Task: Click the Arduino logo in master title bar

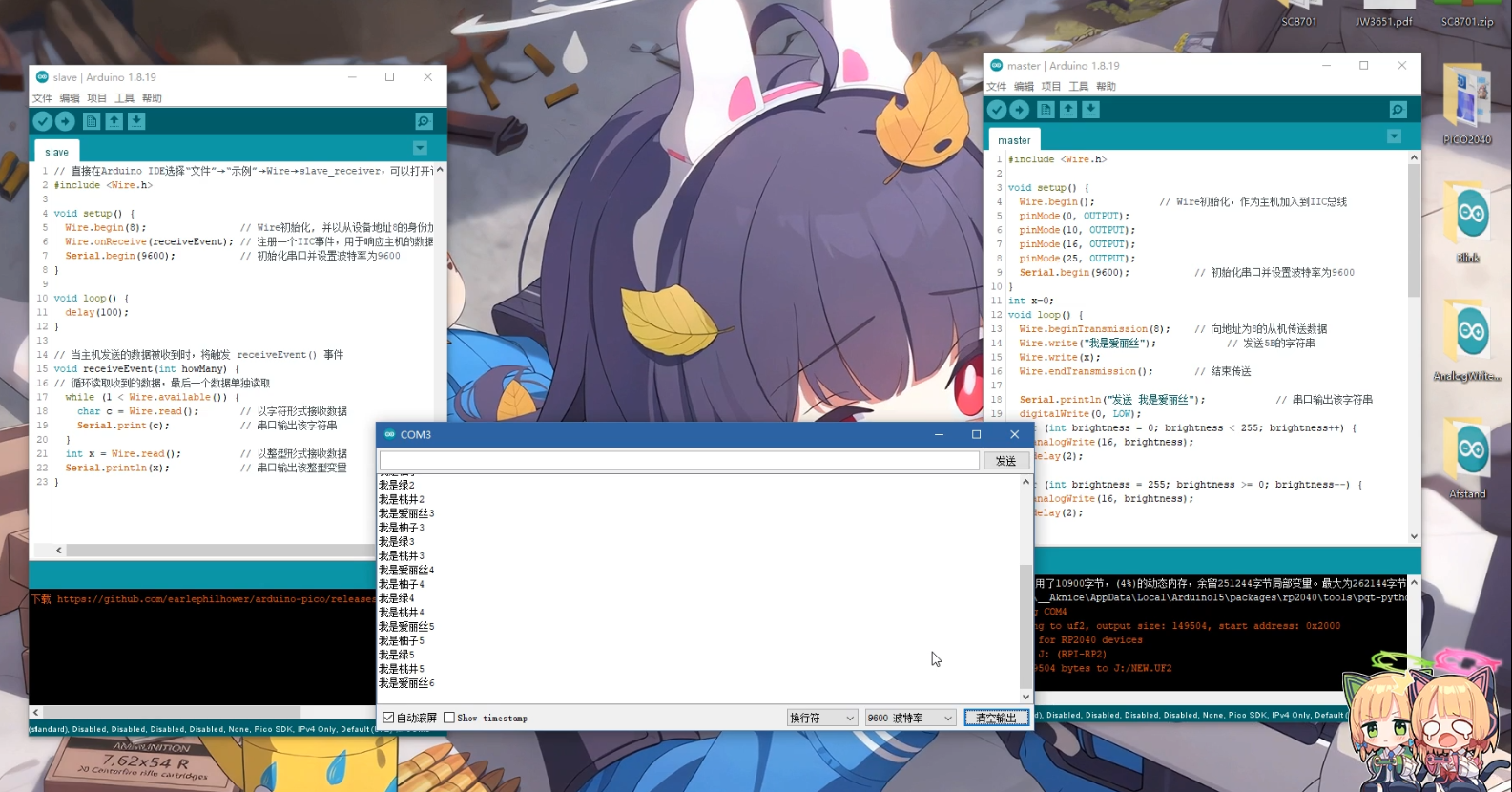Action: point(997,66)
